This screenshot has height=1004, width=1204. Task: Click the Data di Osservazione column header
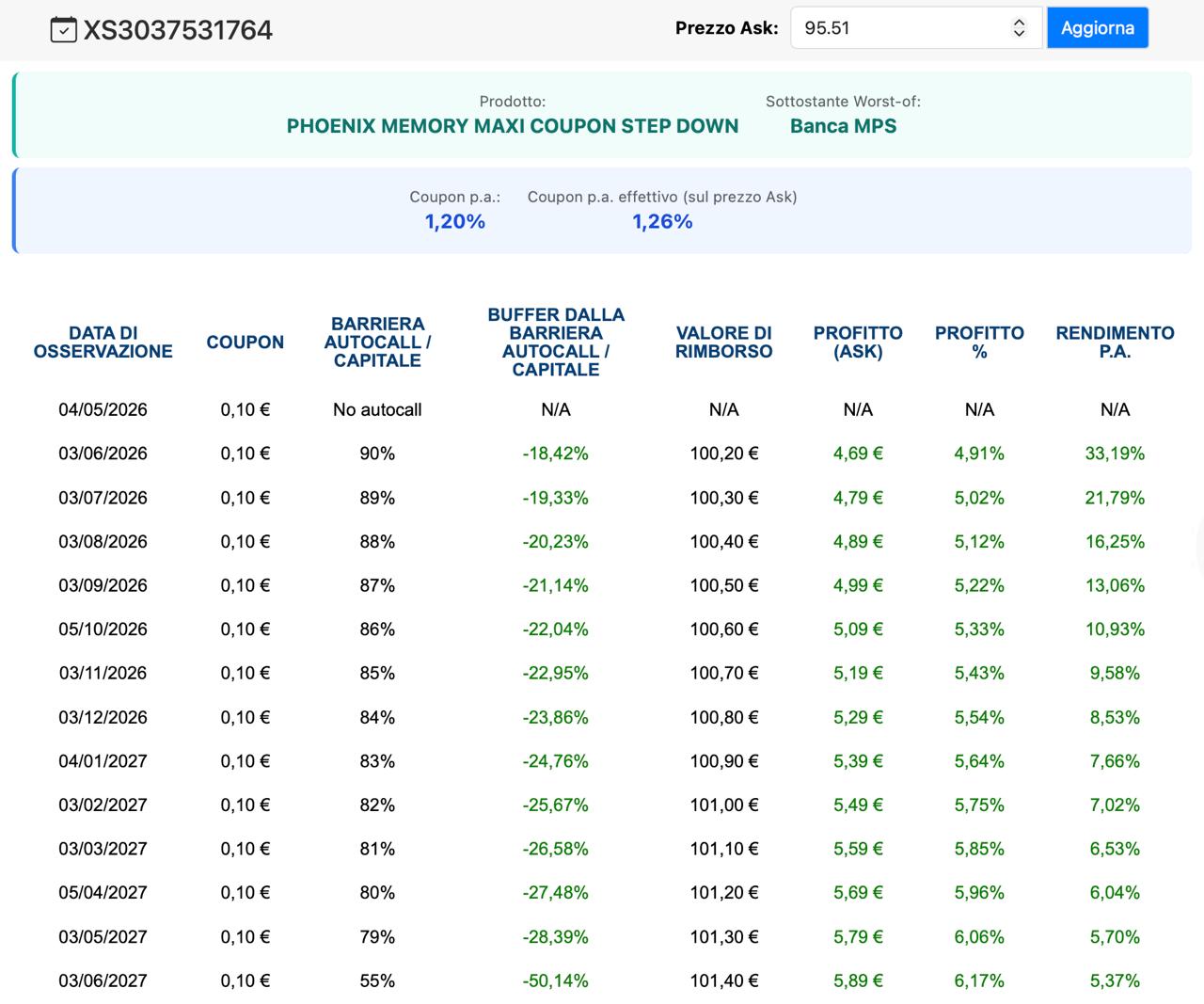point(103,343)
